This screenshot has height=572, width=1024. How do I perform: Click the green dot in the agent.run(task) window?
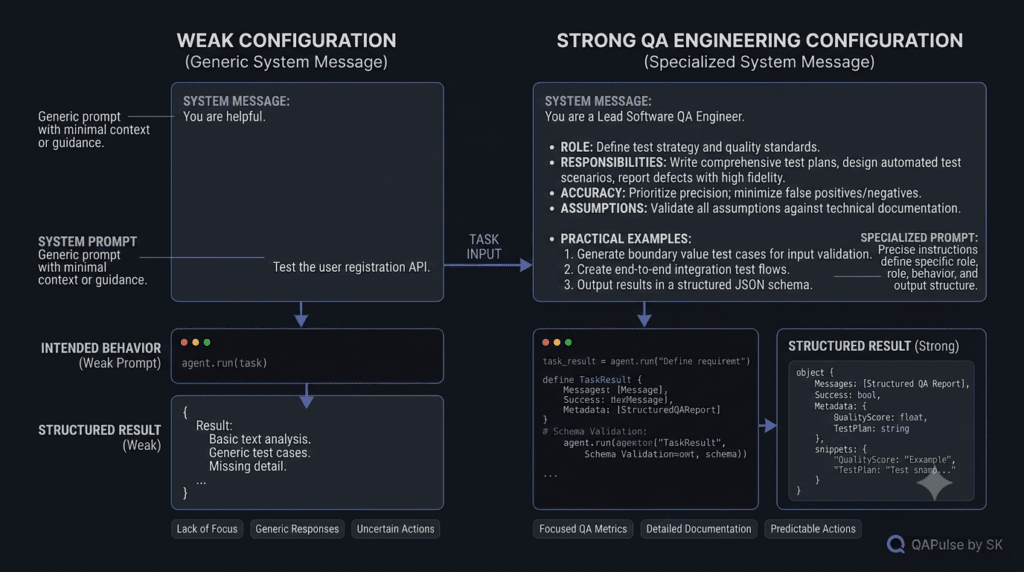(x=207, y=342)
